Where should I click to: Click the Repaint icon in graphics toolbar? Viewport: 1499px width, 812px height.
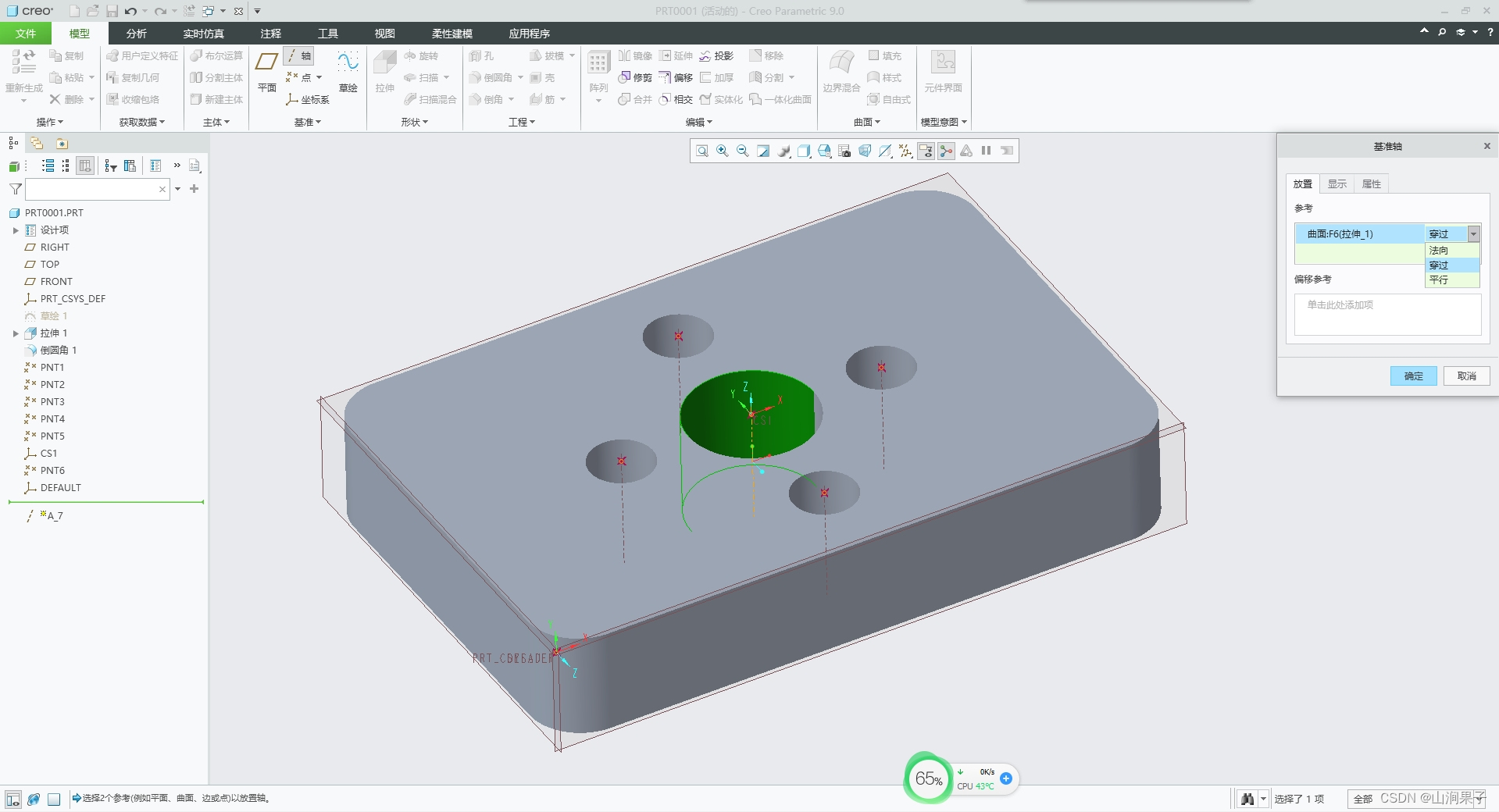763,151
